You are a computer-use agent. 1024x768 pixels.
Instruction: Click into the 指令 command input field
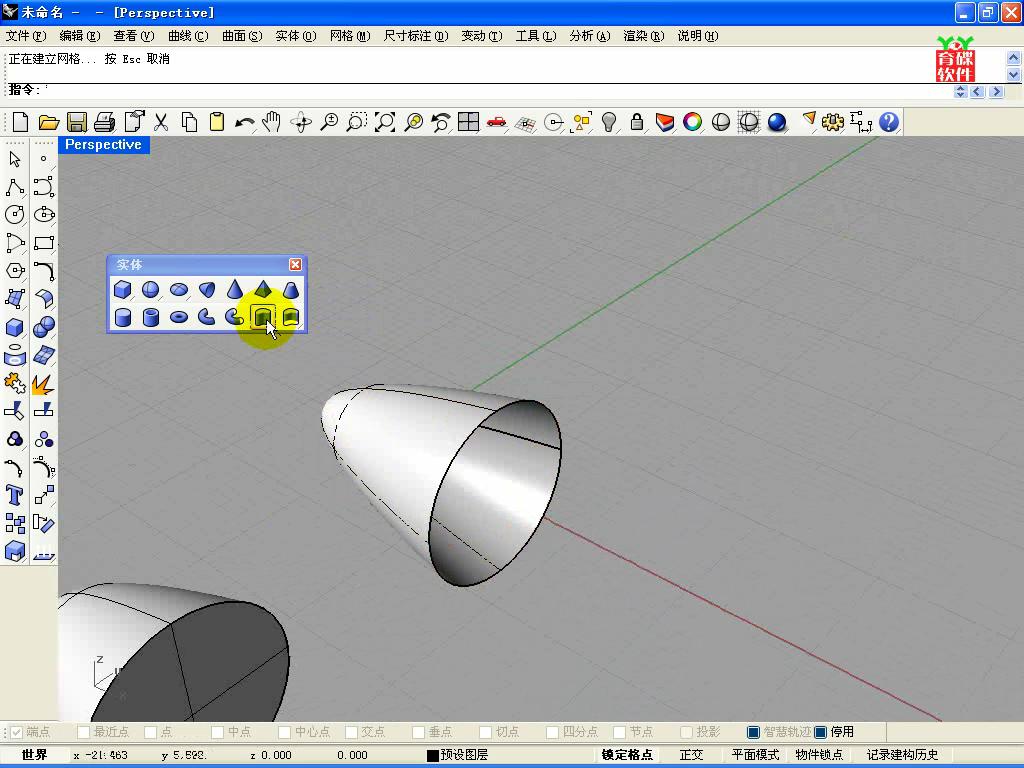click(496, 90)
